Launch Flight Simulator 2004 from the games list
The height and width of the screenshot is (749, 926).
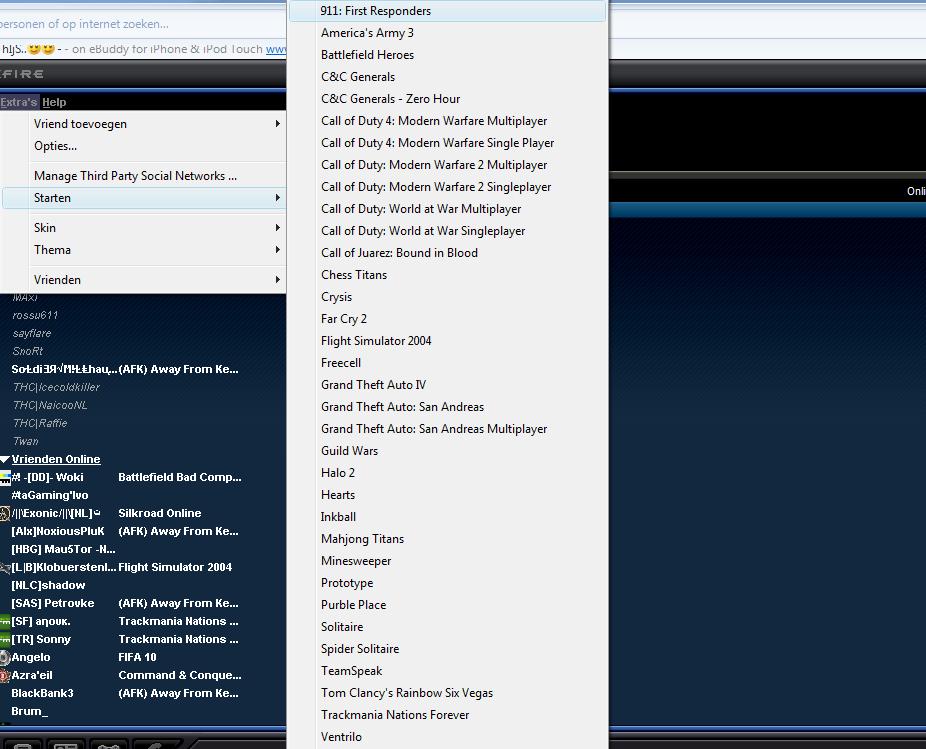(448, 341)
